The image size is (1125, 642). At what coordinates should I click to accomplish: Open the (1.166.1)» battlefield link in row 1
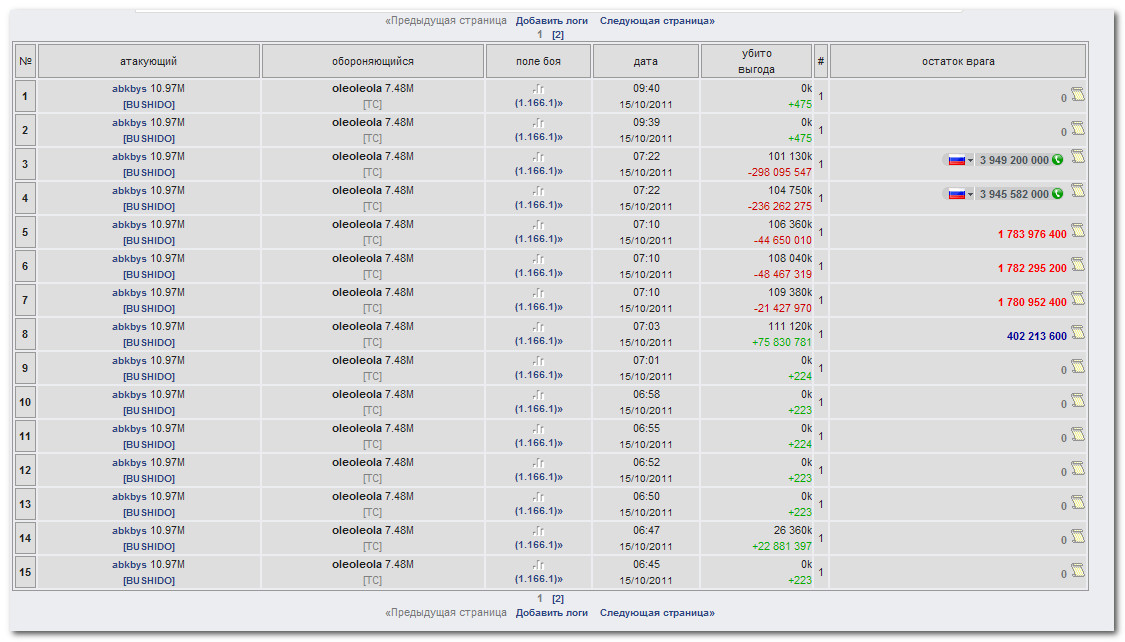538,103
